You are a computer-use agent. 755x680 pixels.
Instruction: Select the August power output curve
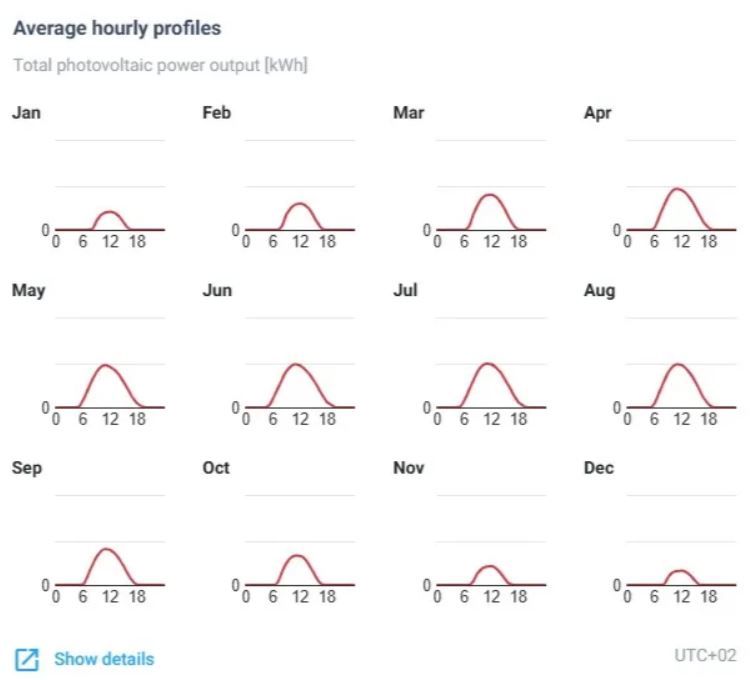click(x=679, y=366)
